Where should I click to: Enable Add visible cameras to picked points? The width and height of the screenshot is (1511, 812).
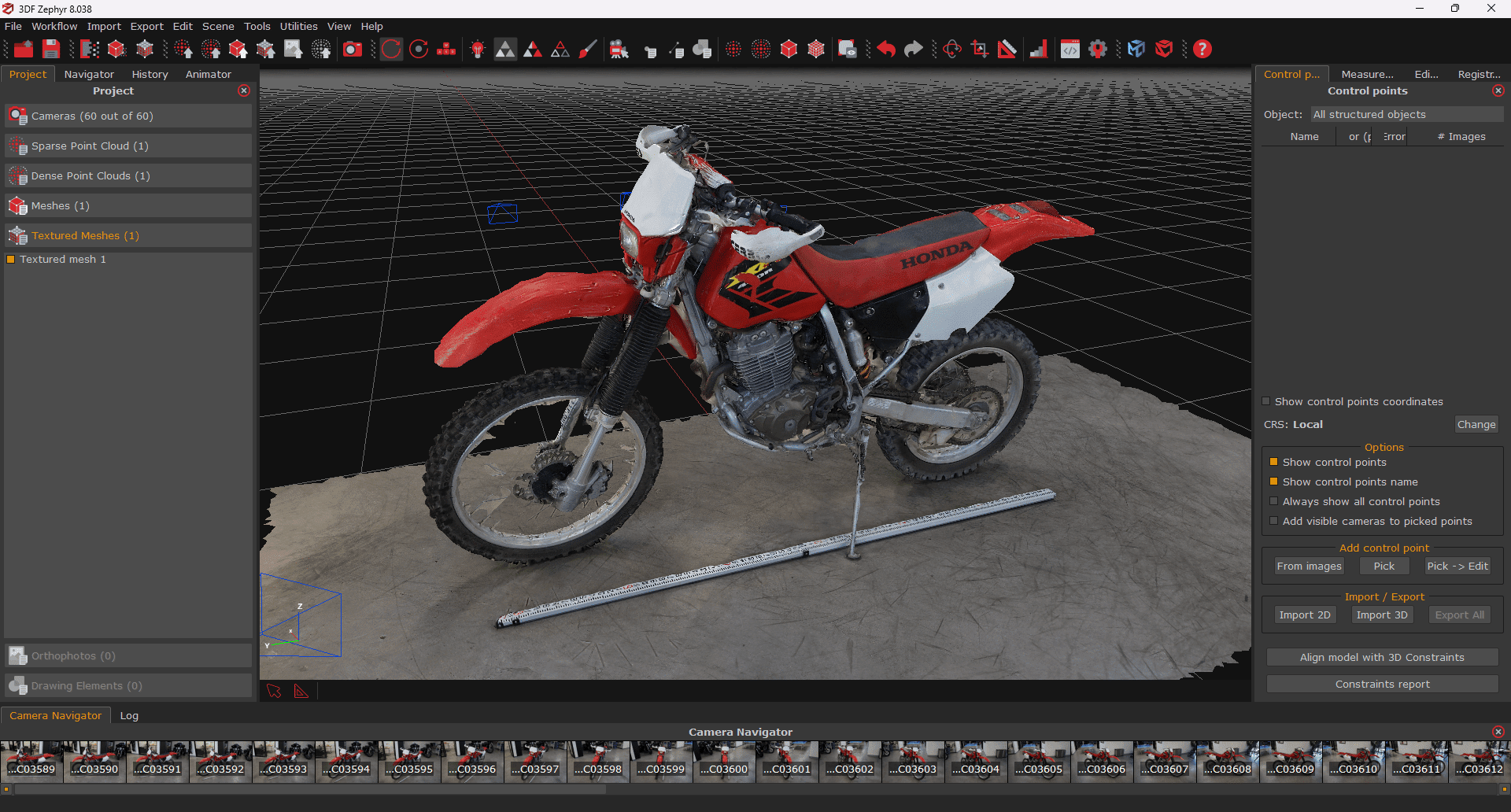pyautogui.click(x=1274, y=521)
